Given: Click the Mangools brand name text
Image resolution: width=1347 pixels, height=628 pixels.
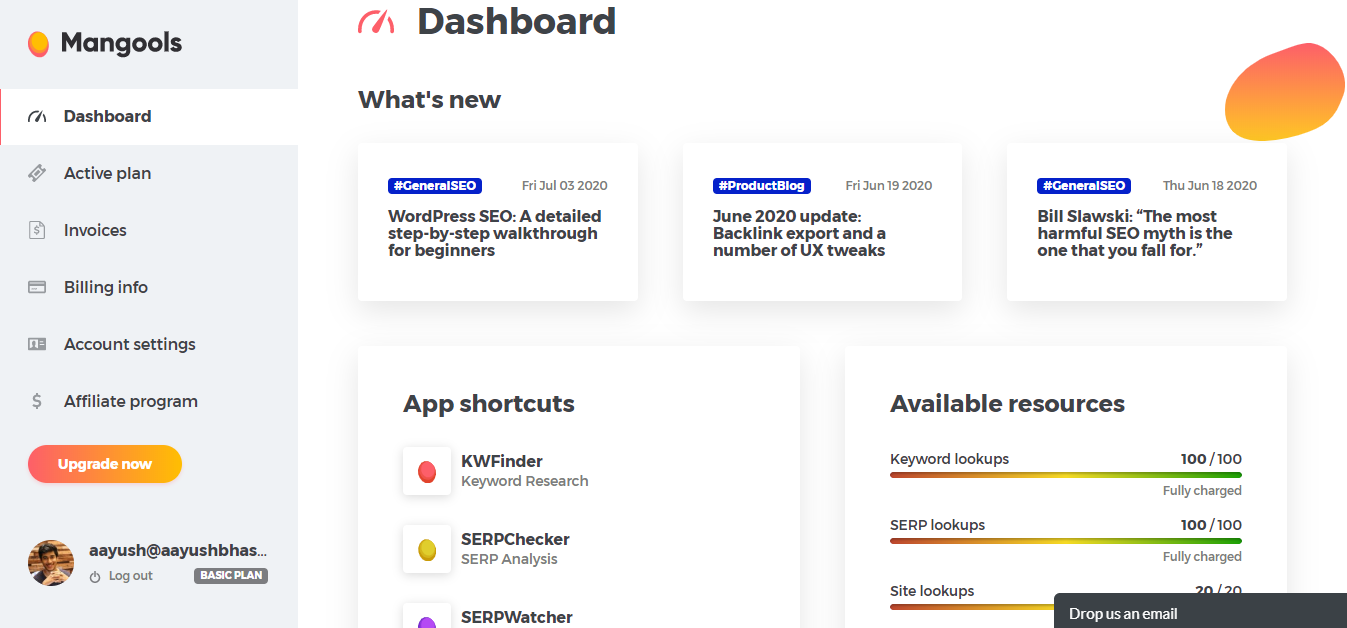Looking at the screenshot, I should pyautogui.click(x=121, y=43).
